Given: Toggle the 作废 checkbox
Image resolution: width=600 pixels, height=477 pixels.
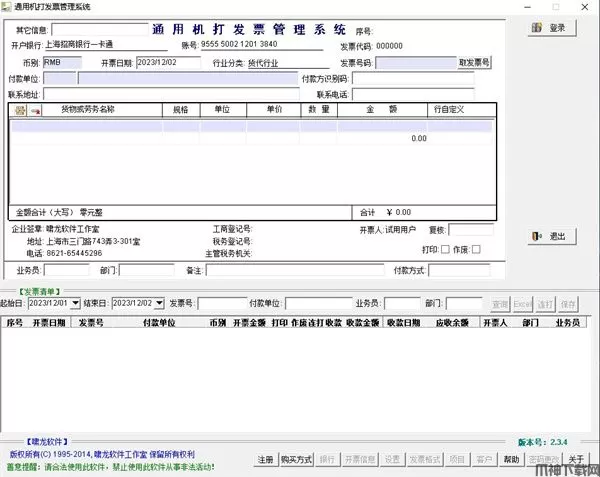Looking at the screenshot, I should (475, 249).
